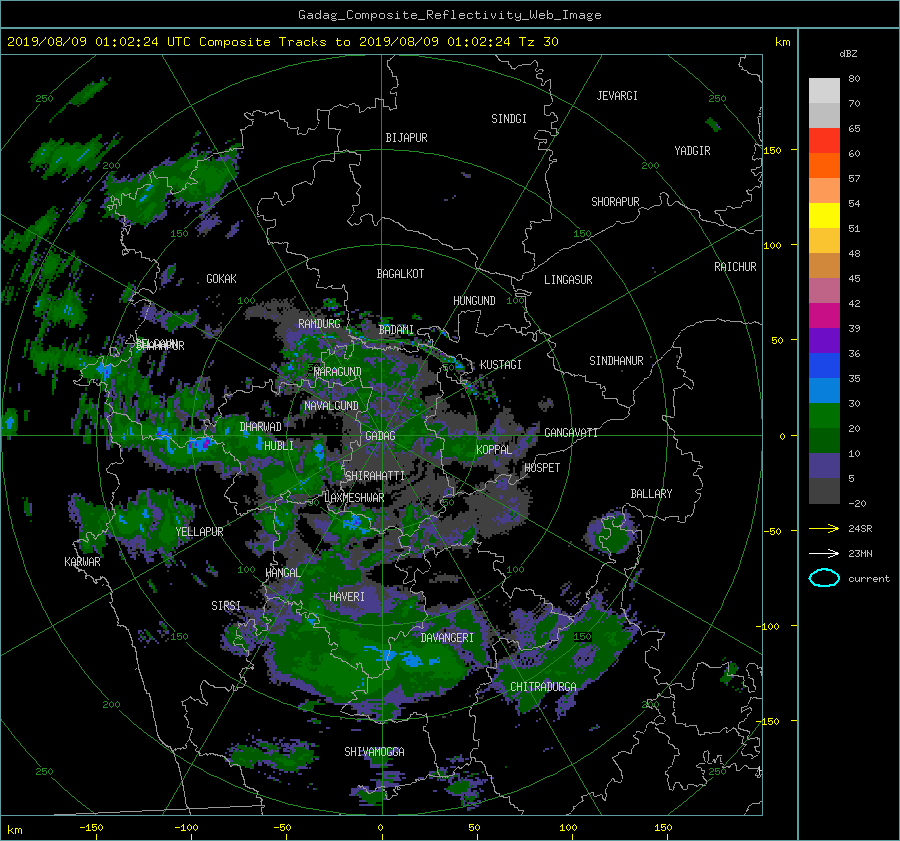Click the HOSPET city label
The width and height of the screenshot is (900, 841).
click(x=542, y=468)
